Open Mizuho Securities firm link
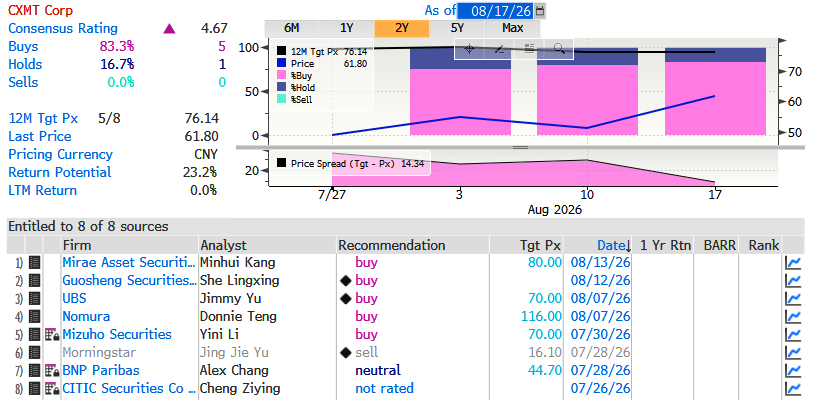 pyautogui.click(x=117, y=335)
